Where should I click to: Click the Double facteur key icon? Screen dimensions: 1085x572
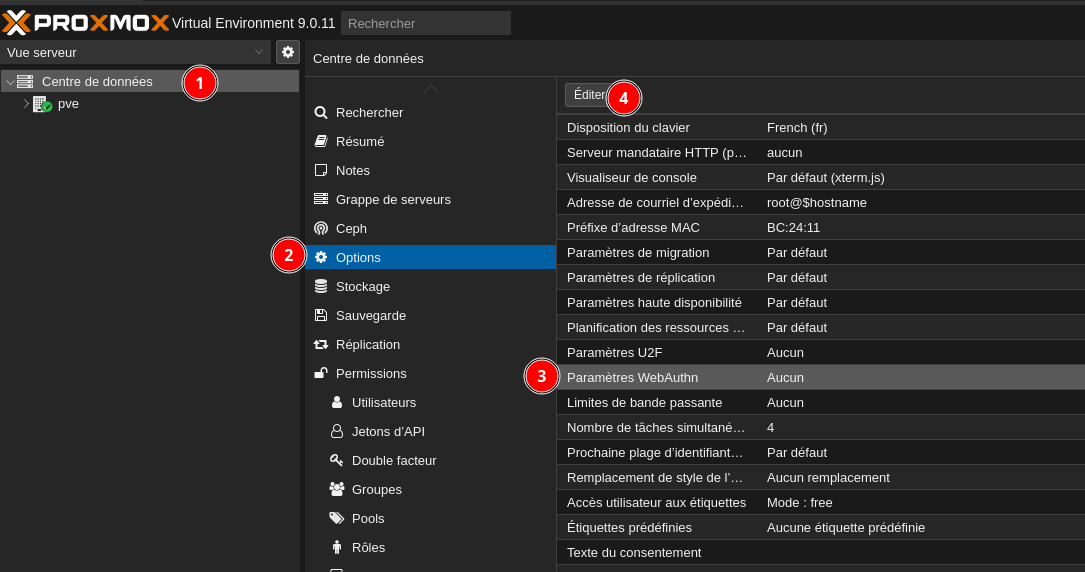pos(337,460)
